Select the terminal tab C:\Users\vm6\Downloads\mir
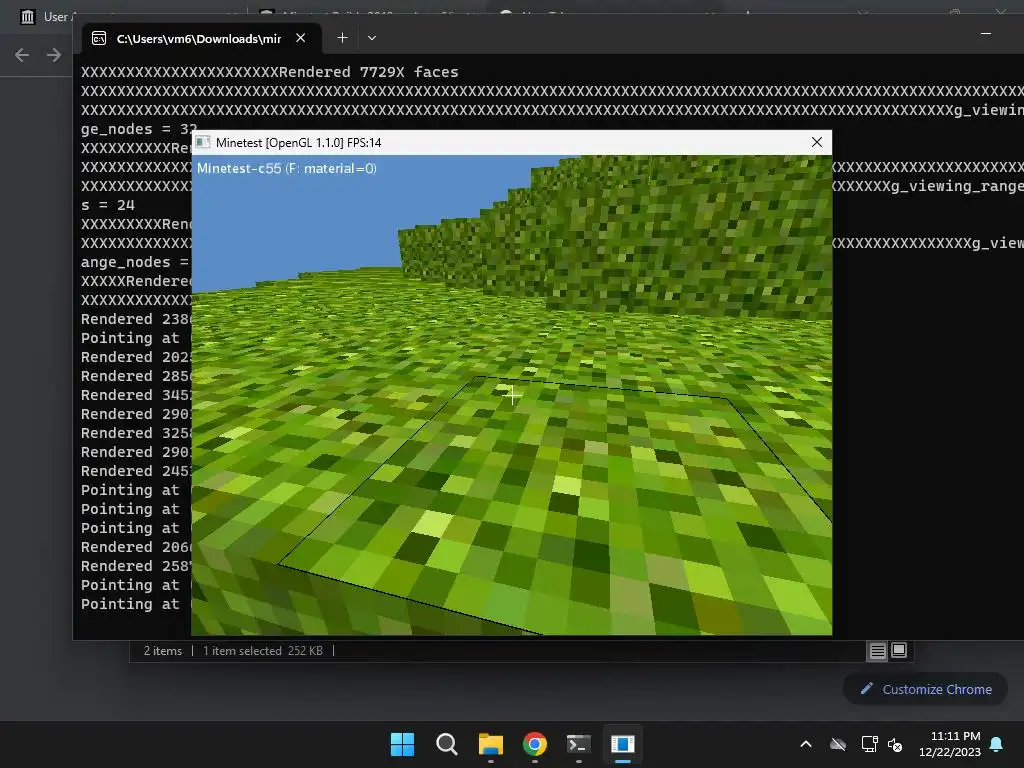The height and width of the screenshot is (768, 1024). click(x=202, y=38)
